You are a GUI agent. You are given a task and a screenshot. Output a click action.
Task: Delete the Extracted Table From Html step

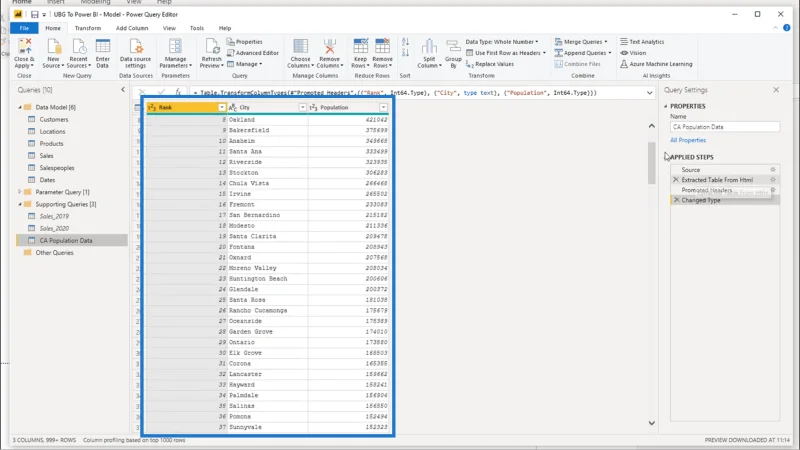click(x=676, y=180)
